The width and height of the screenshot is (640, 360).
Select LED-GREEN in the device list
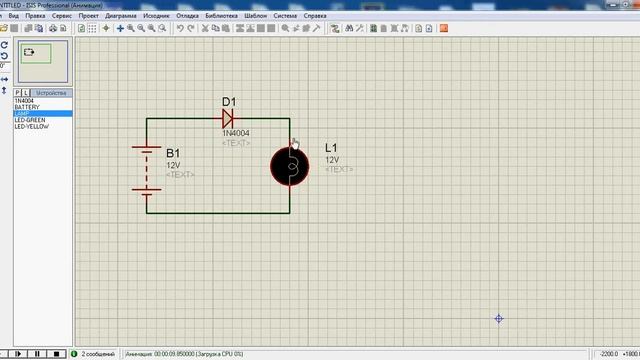click(x=43, y=120)
